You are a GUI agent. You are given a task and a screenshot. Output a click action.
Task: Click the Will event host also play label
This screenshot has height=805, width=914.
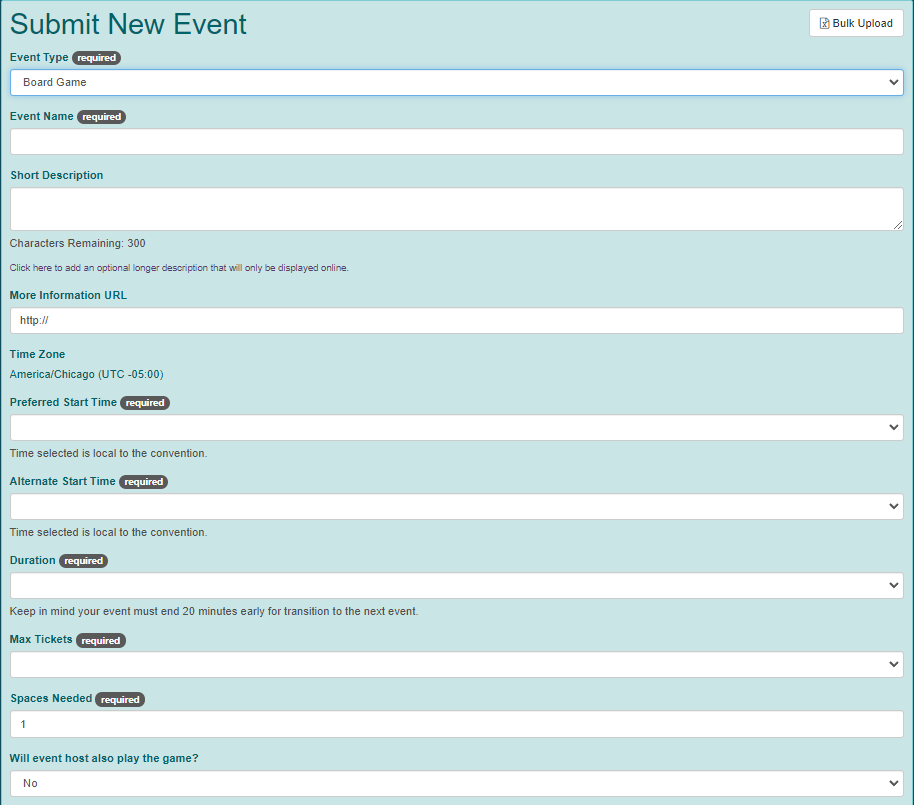click(104, 758)
